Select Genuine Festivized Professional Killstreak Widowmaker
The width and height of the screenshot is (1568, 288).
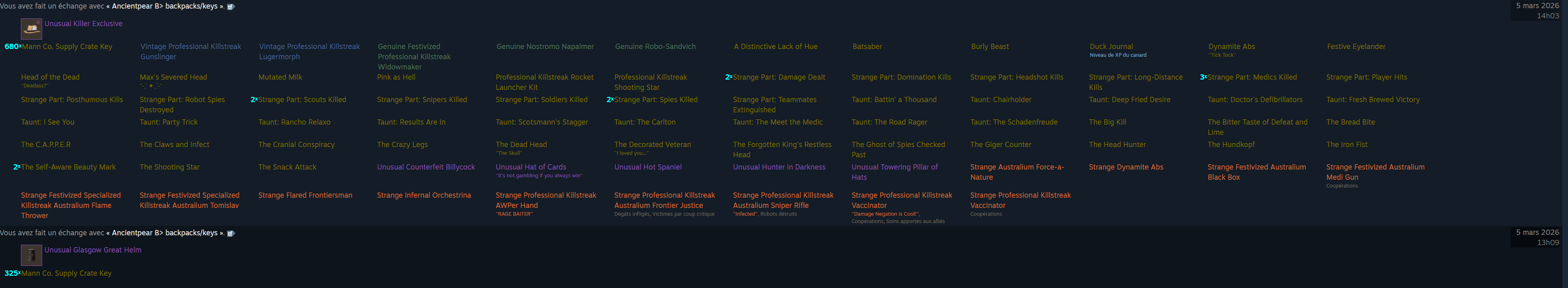click(415, 56)
